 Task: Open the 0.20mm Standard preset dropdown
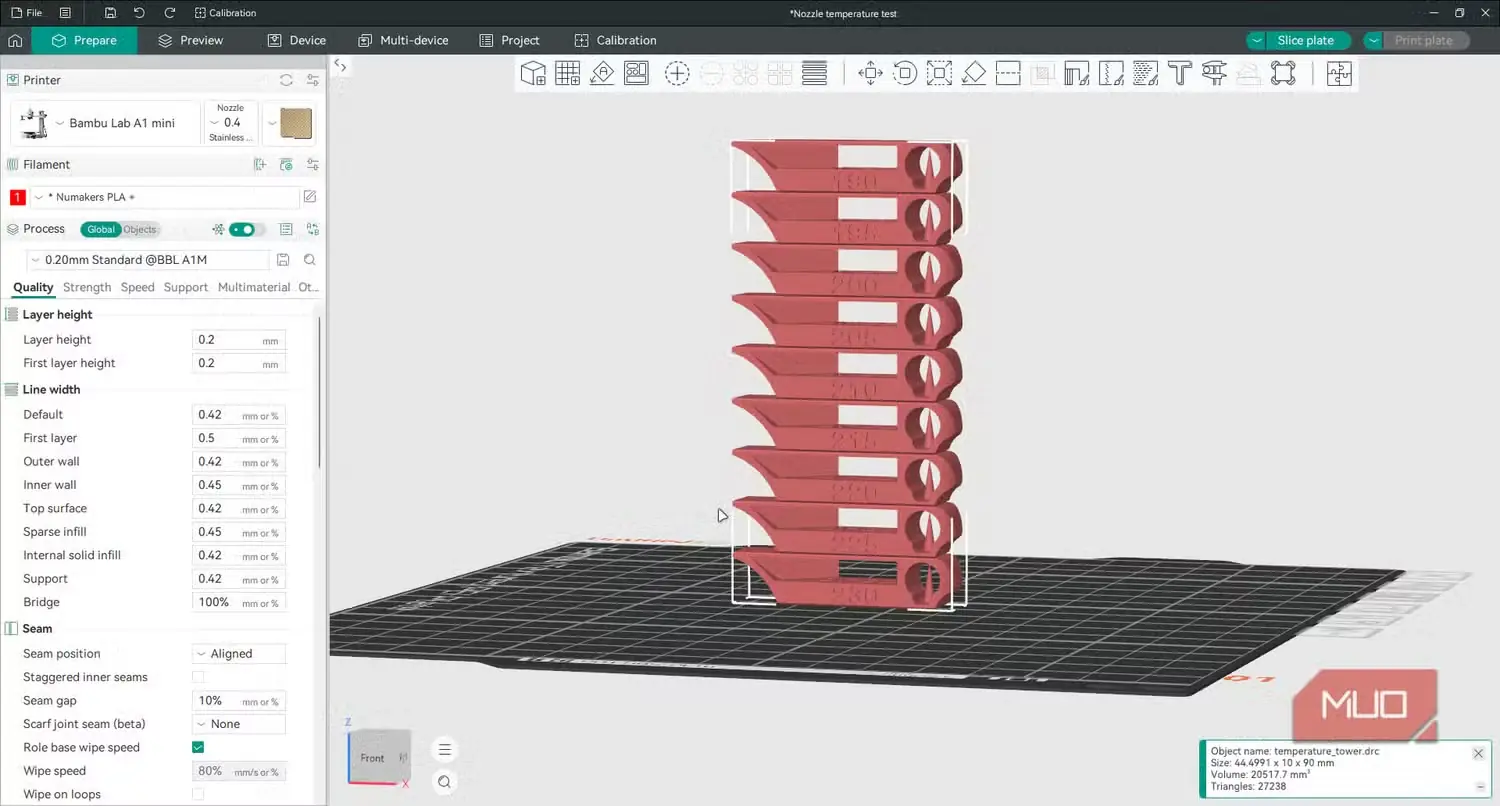click(148, 260)
